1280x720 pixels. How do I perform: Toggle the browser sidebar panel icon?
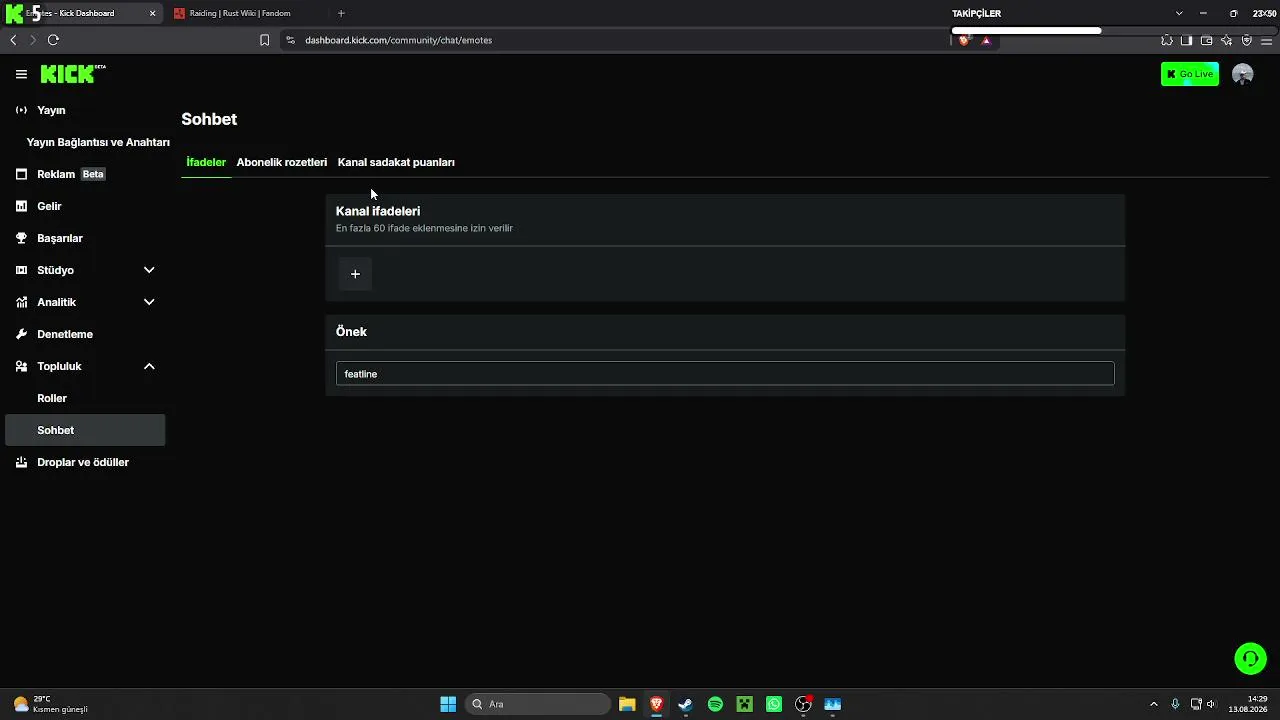(x=1187, y=40)
